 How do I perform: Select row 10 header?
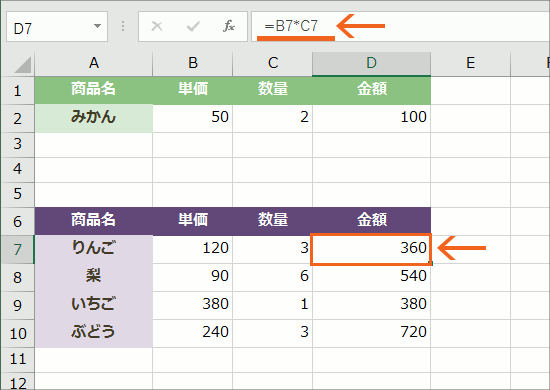coord(18,334)
